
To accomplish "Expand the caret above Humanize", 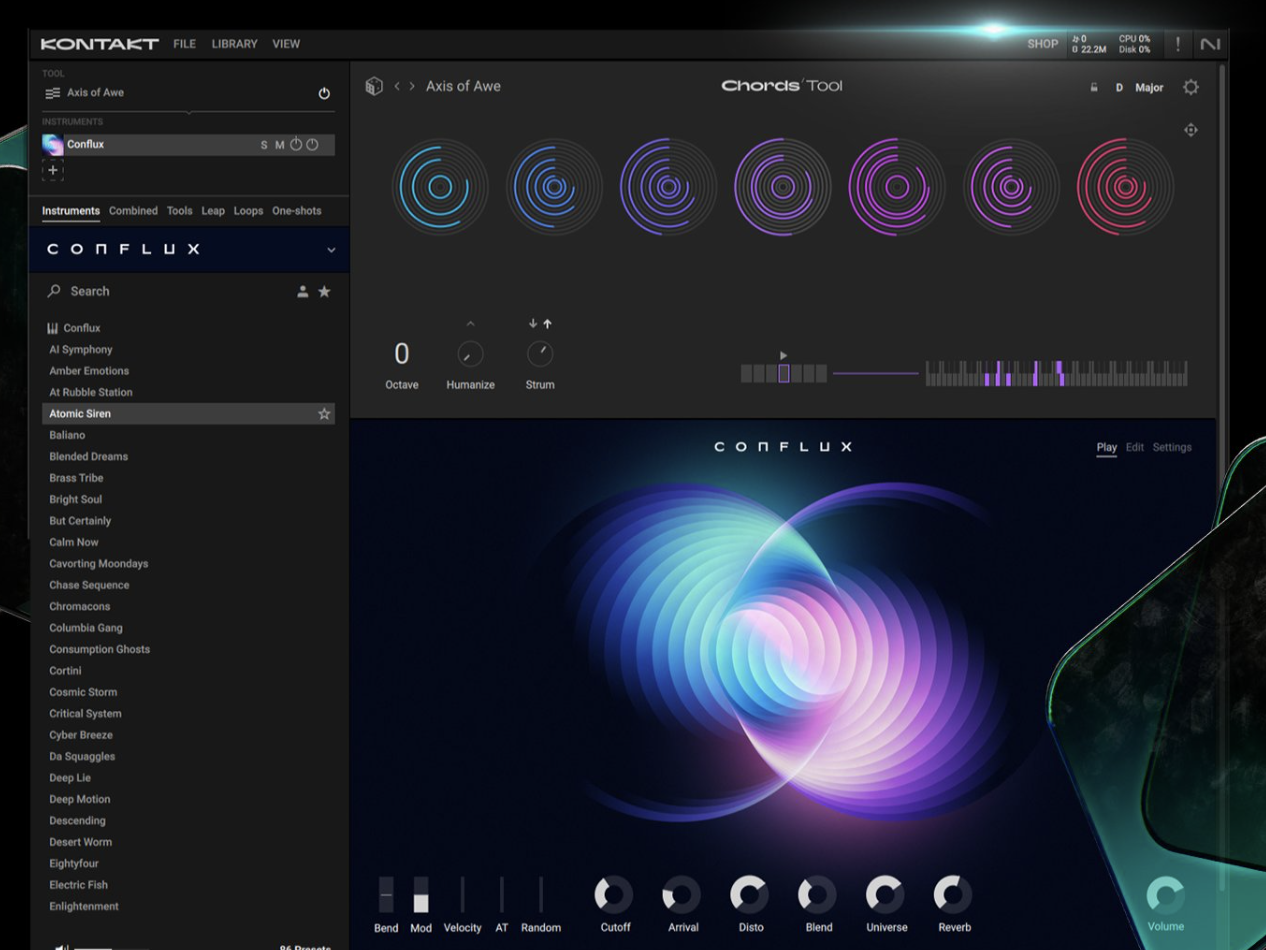I will (470, 324).
